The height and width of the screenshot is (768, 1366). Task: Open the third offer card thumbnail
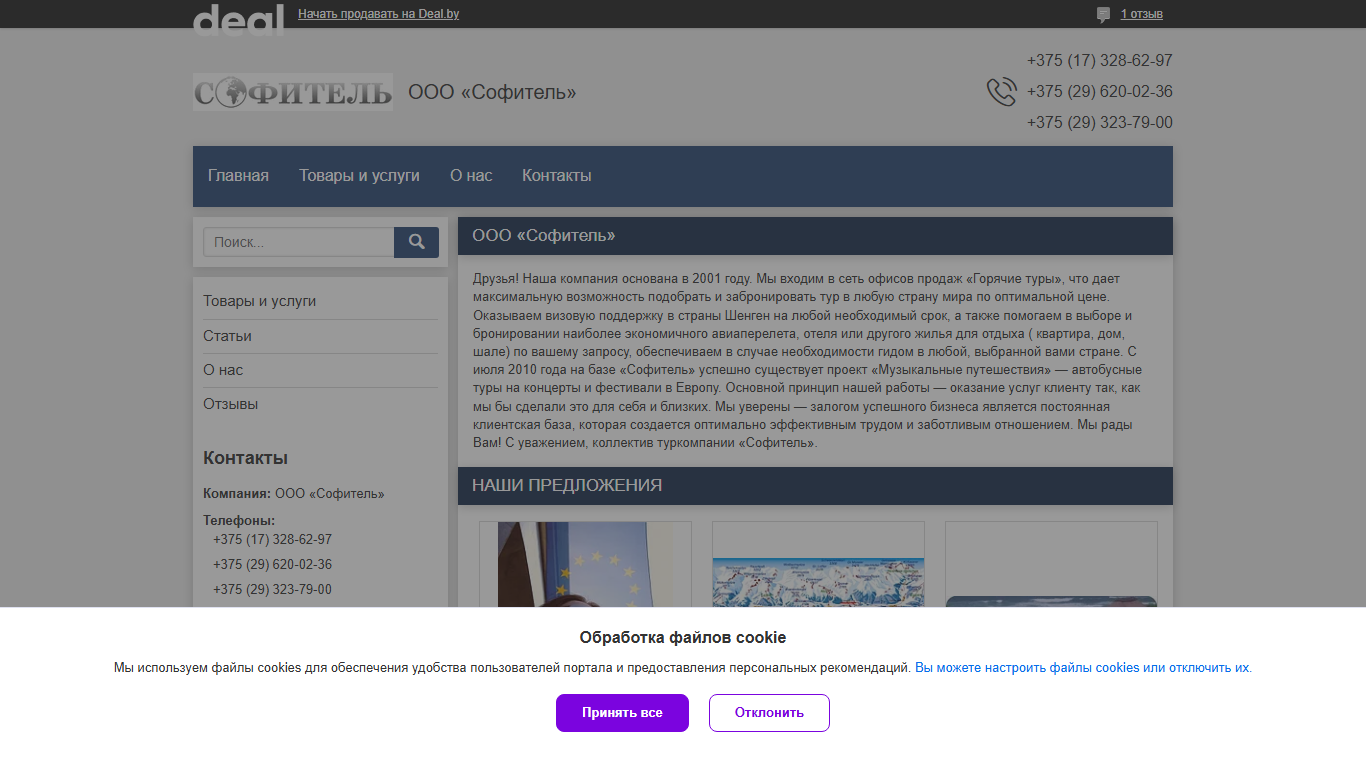pyautogui.click(x=1051, y=564)
